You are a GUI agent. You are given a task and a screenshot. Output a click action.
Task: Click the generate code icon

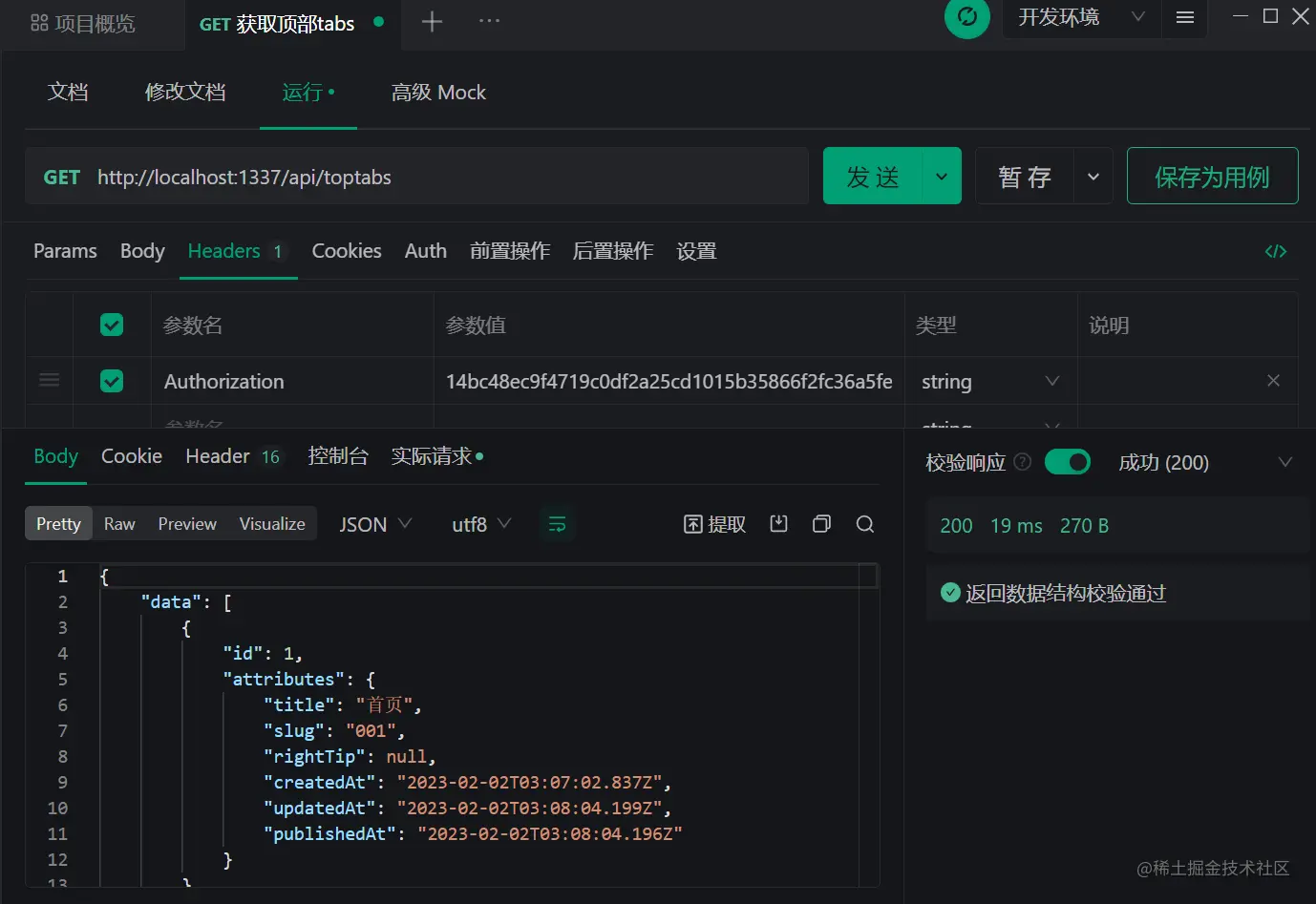click(x=1276, y=251)
